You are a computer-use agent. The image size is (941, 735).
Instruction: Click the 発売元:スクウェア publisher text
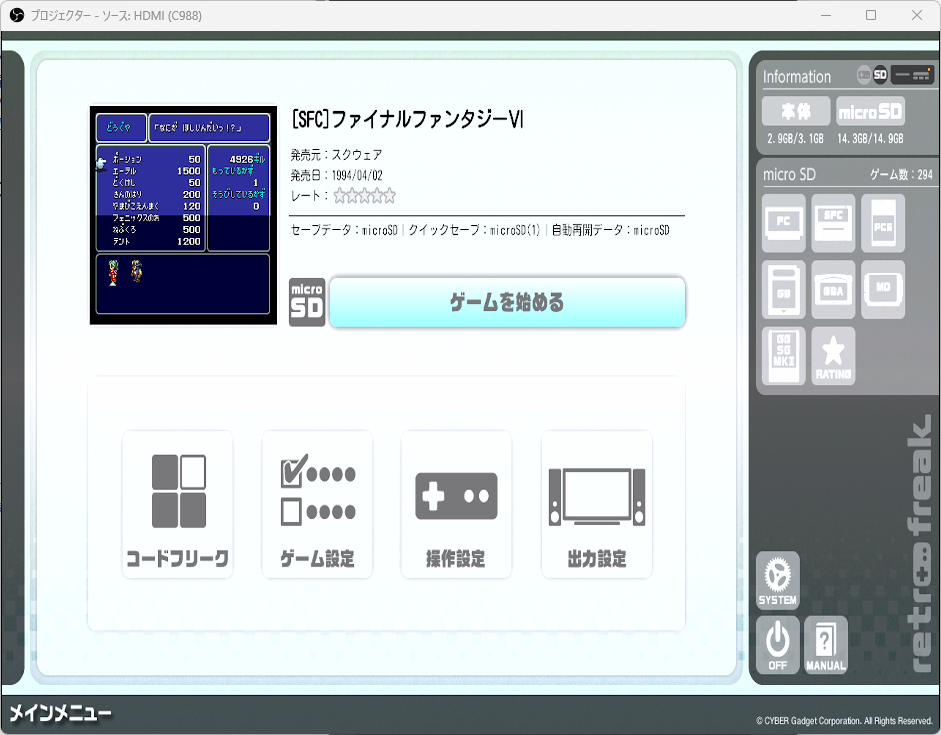[336, 155]
